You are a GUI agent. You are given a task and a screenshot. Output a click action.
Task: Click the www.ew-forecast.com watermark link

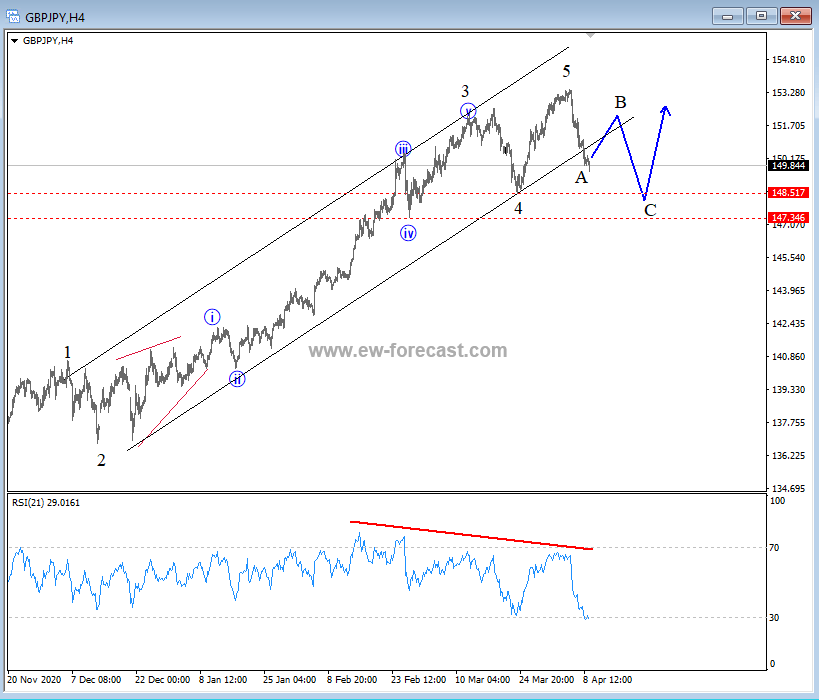407,351
